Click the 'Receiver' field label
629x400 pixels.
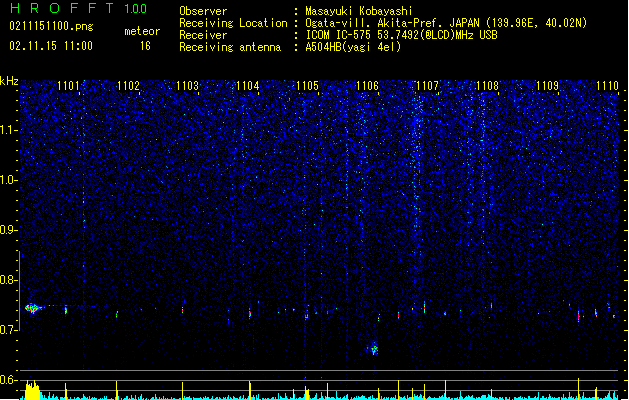click(203, 35)
